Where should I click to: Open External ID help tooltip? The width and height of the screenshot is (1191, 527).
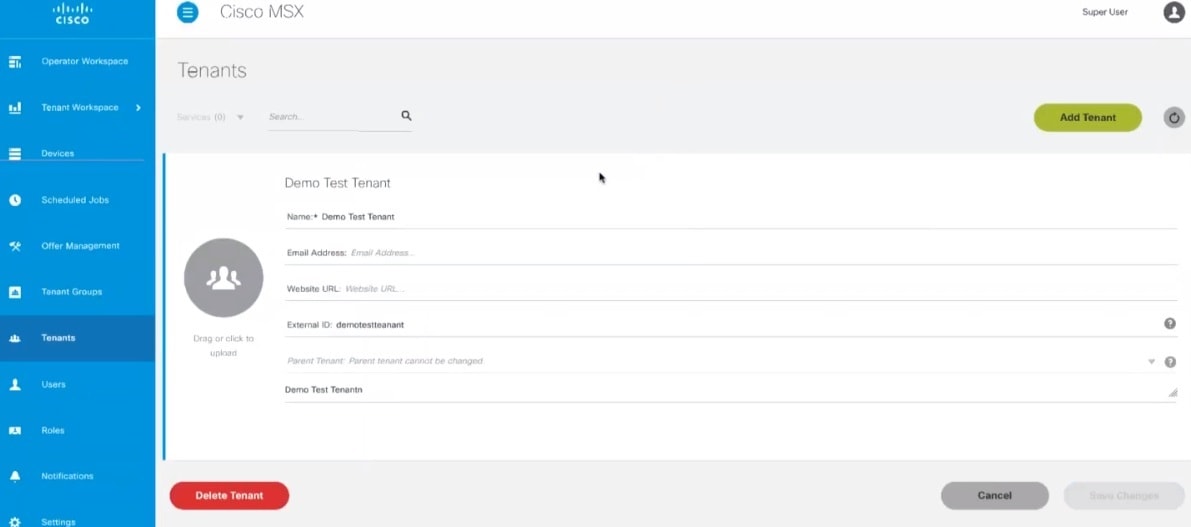coord(1170,324)
